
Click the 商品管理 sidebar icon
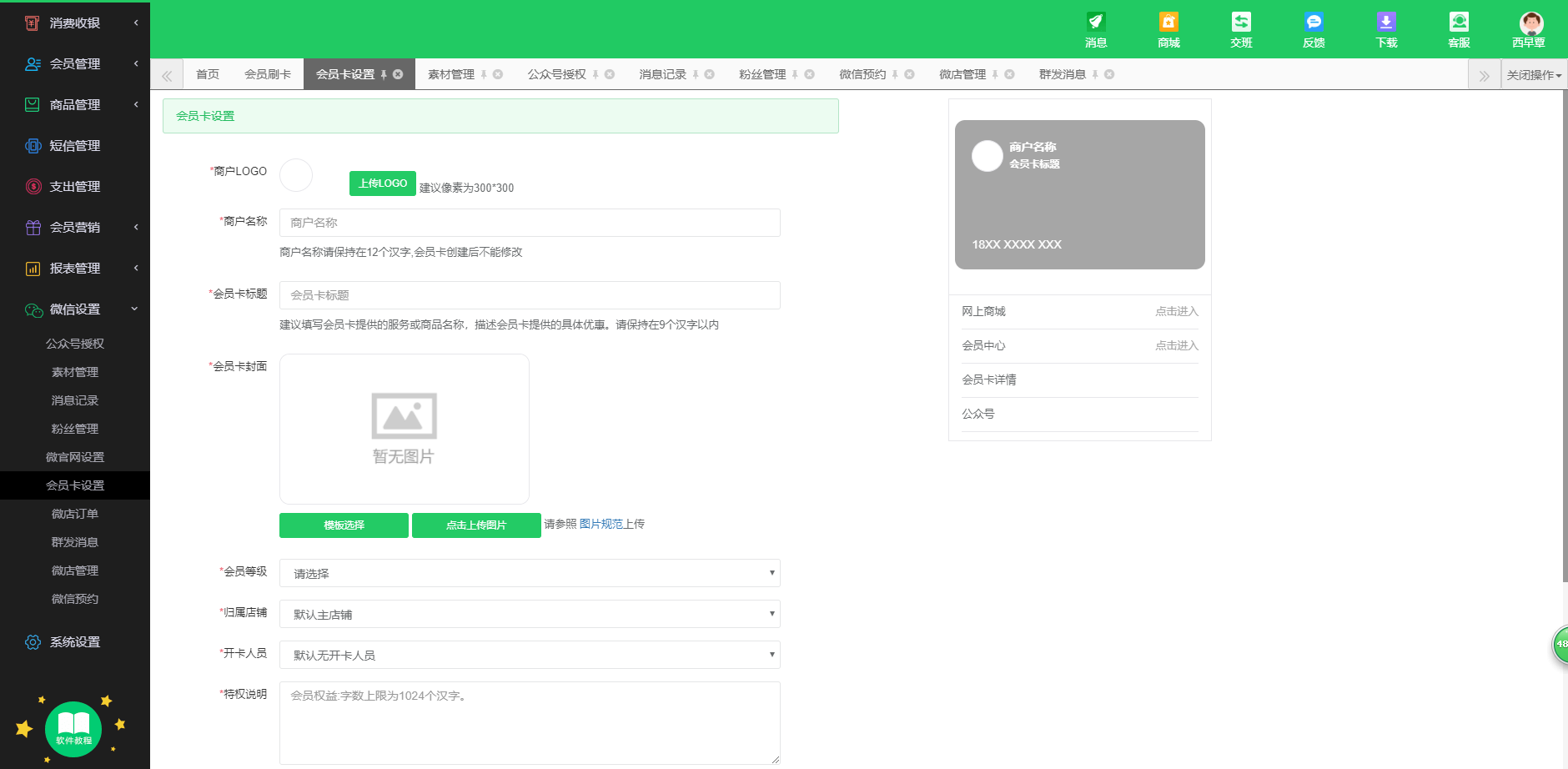(33, 104)
